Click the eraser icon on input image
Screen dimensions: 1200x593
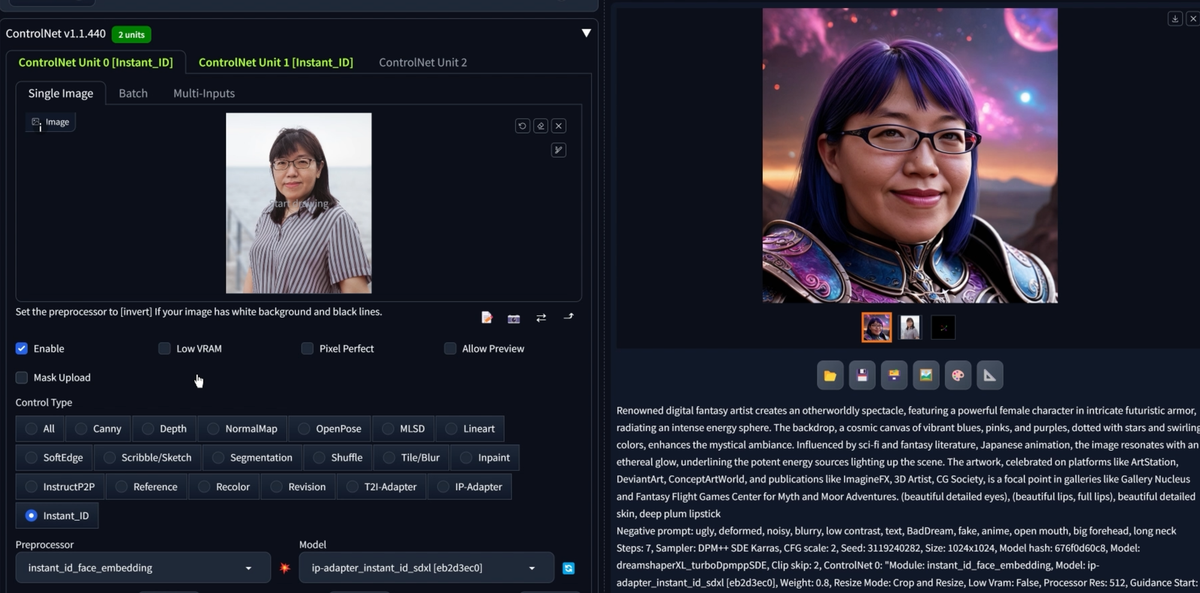point(540,125)
